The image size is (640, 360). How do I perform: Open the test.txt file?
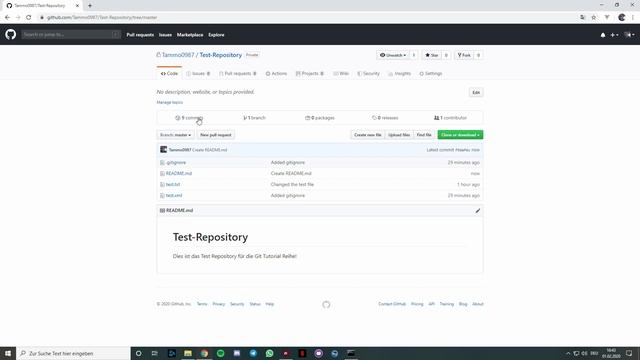(x=173, y=184)
